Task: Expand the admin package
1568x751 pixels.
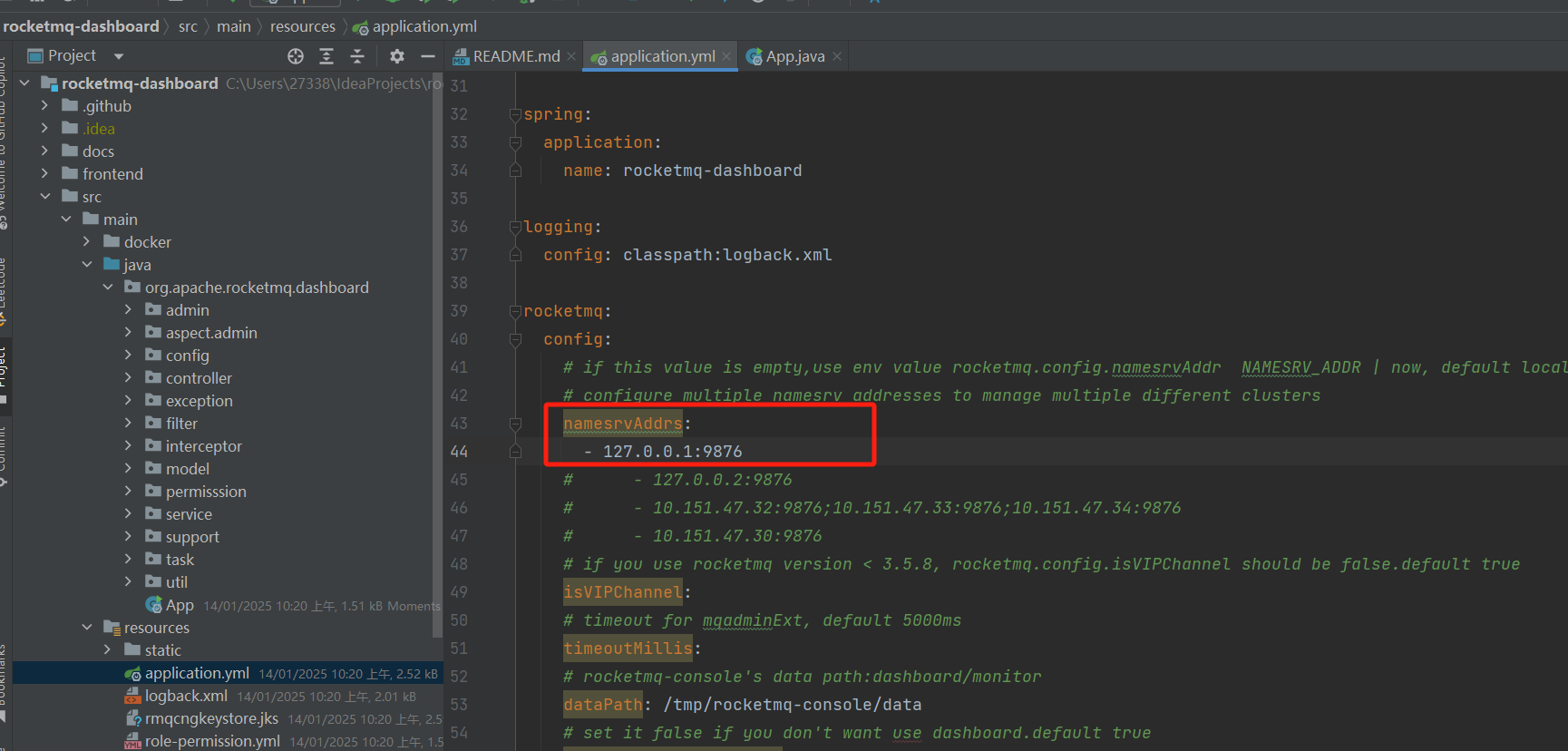Action: coord(129,310)
